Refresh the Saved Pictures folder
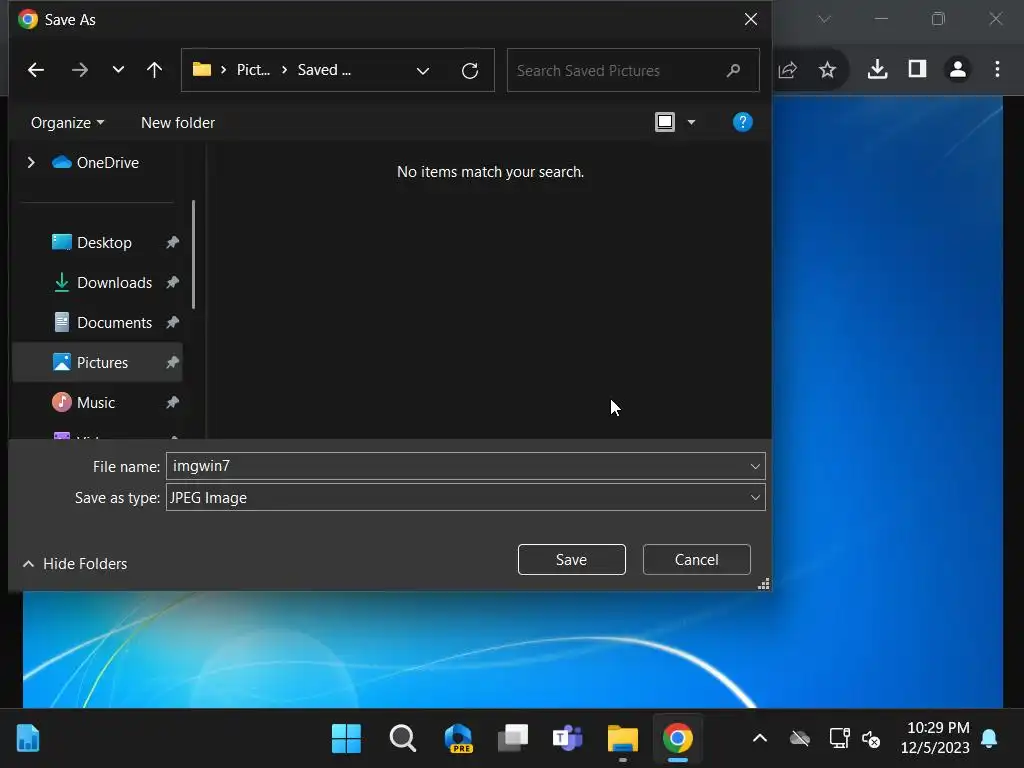 pos(470,71)
